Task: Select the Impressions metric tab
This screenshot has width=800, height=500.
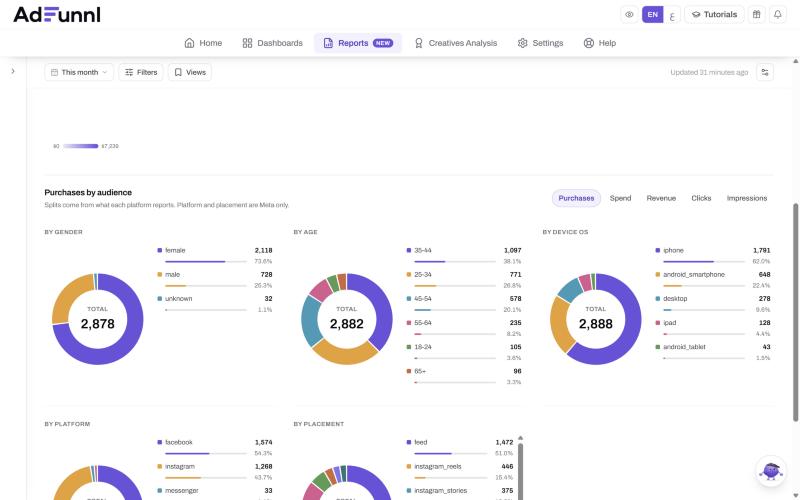Action: (x=746, y=198)
